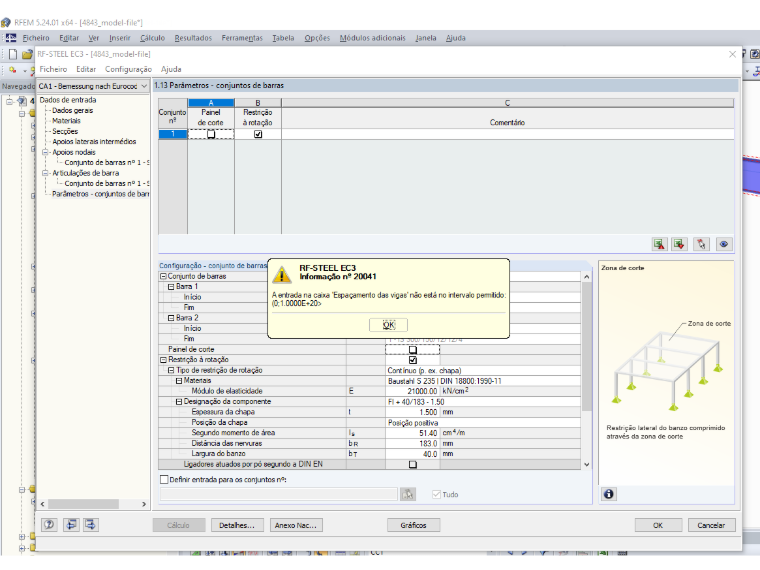Click the help icon at the bottom left

point(49,524)
